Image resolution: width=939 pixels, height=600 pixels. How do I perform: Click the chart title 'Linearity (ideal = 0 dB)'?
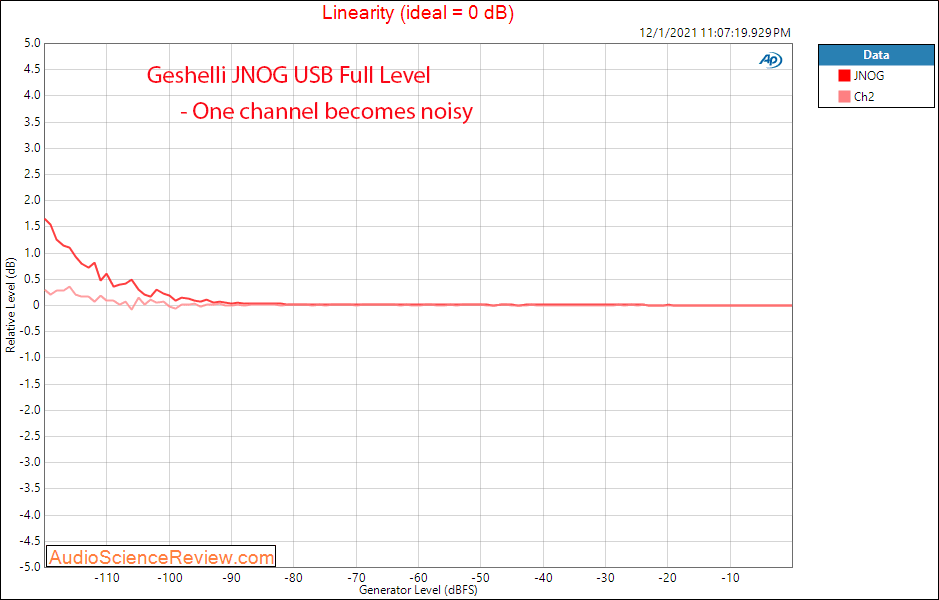click(x=418, y=12)
